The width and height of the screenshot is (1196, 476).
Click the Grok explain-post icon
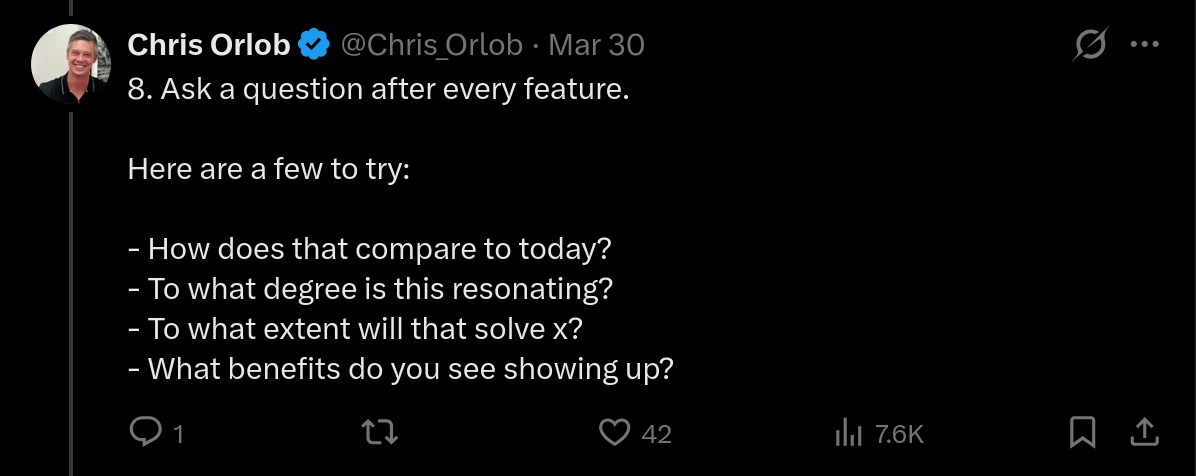point(1088,45)
